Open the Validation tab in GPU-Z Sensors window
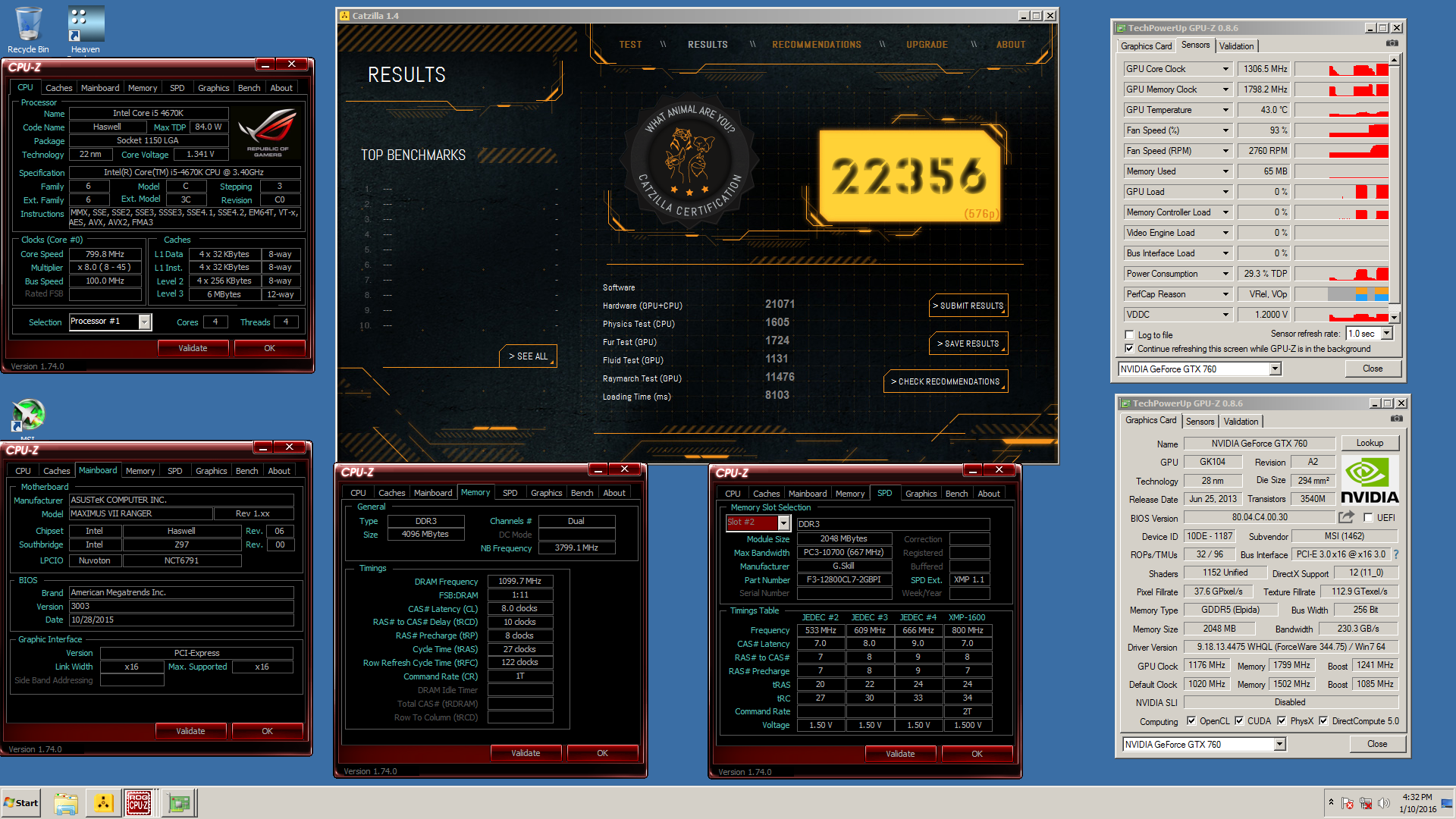 [x=1236, y=46]
